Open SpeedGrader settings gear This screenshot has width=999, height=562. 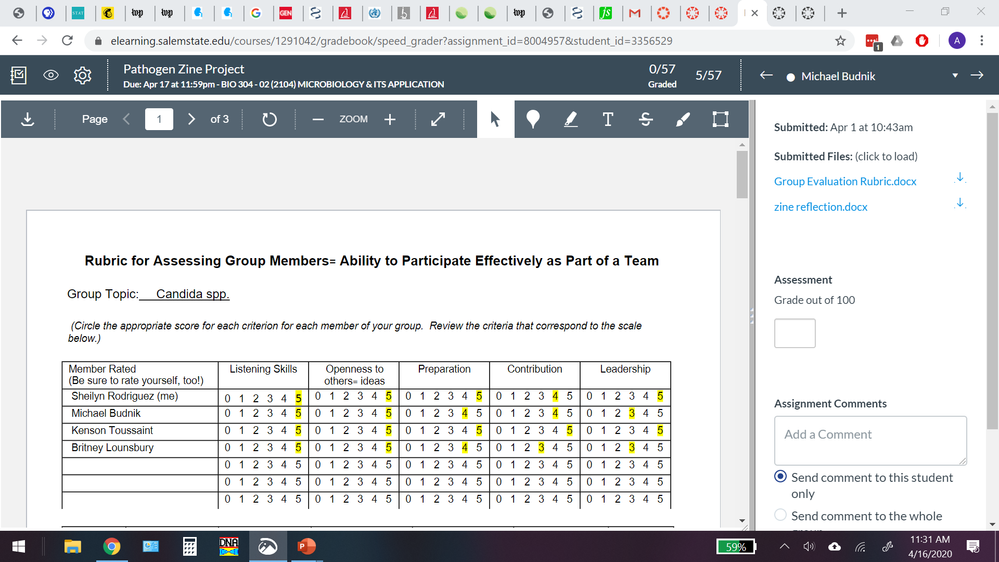(x=83, y=76)
